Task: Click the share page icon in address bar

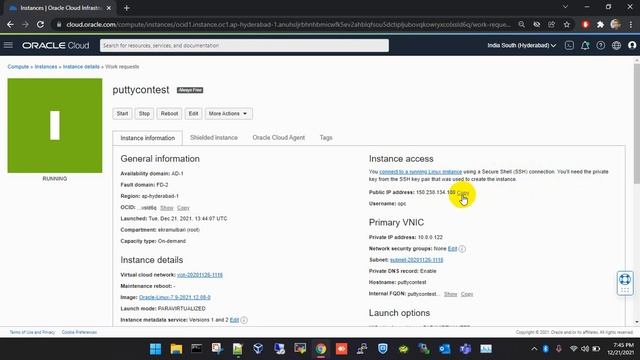Action: (551, 24)
